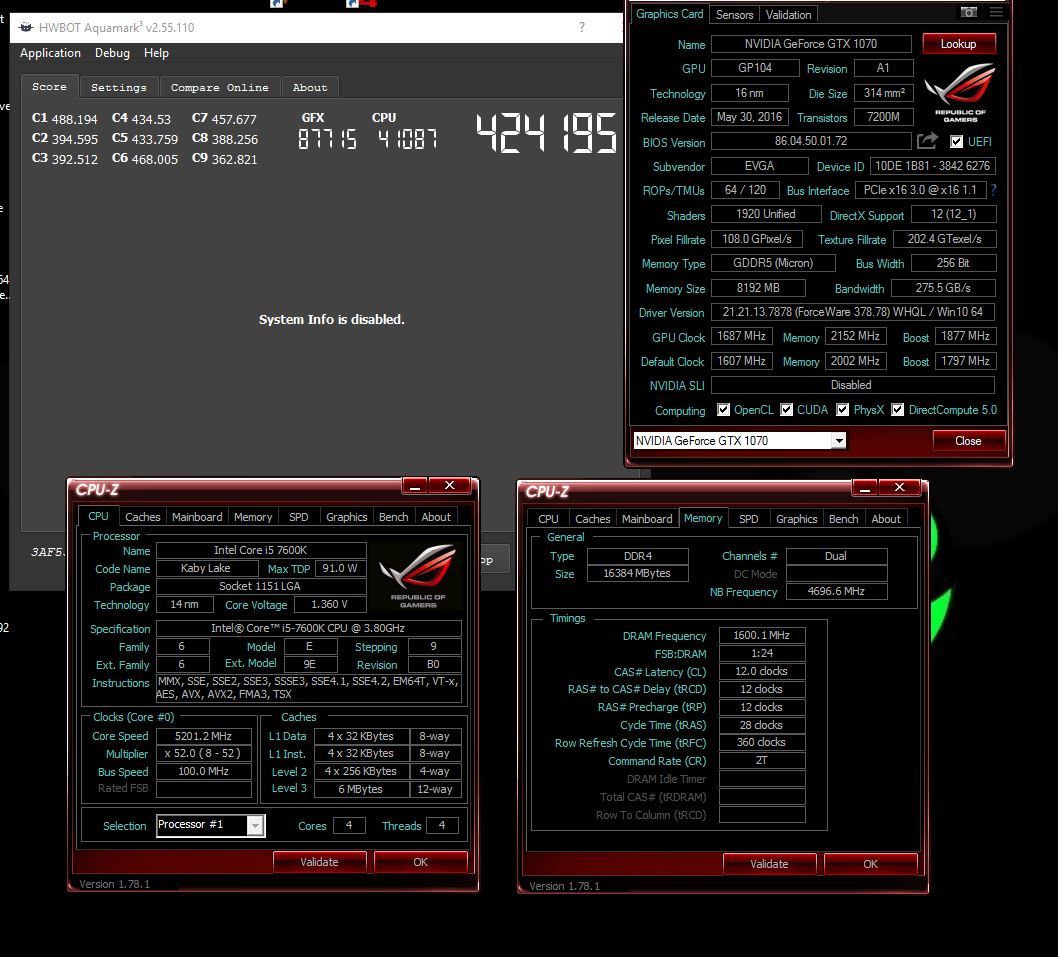Open Memory tab in left CPU-Z window
This screenshot has height=957, width=1058.
click(x=252, y=516)
